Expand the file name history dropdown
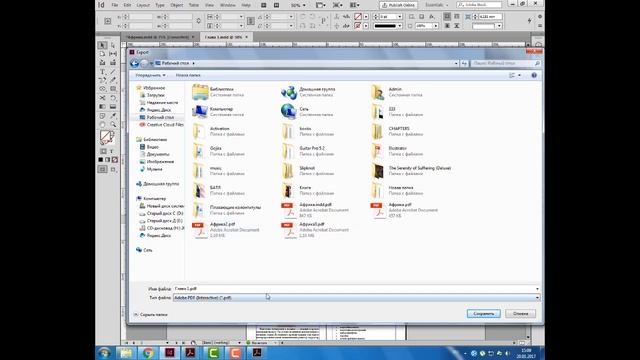The image size is (640, 360). (537, 289)
